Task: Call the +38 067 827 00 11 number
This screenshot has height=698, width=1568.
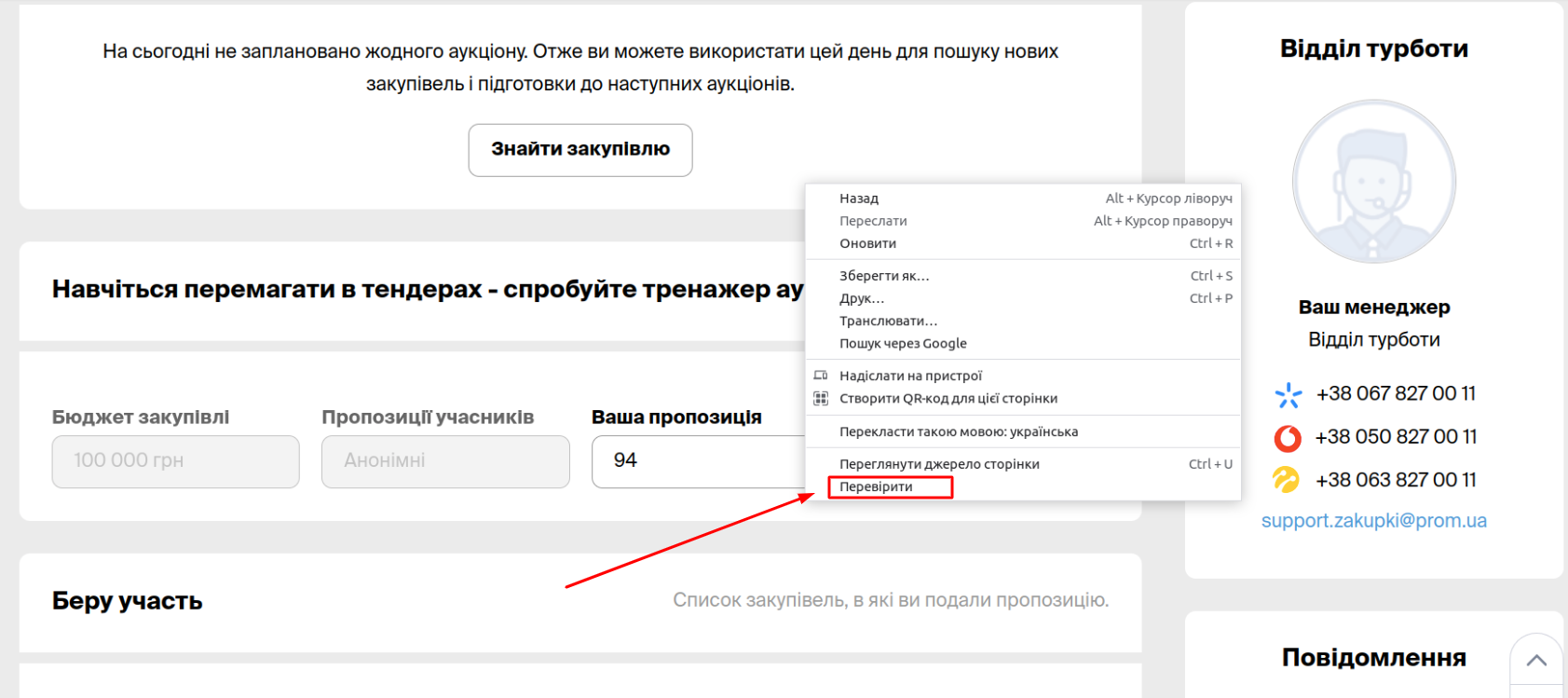Action: (x=1395, y=394)
